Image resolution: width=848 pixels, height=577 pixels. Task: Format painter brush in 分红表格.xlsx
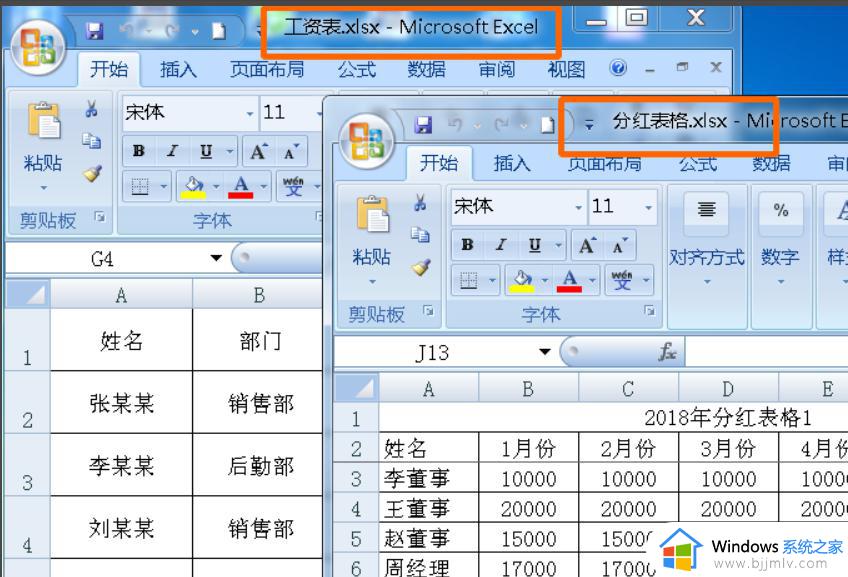point(421,267)
